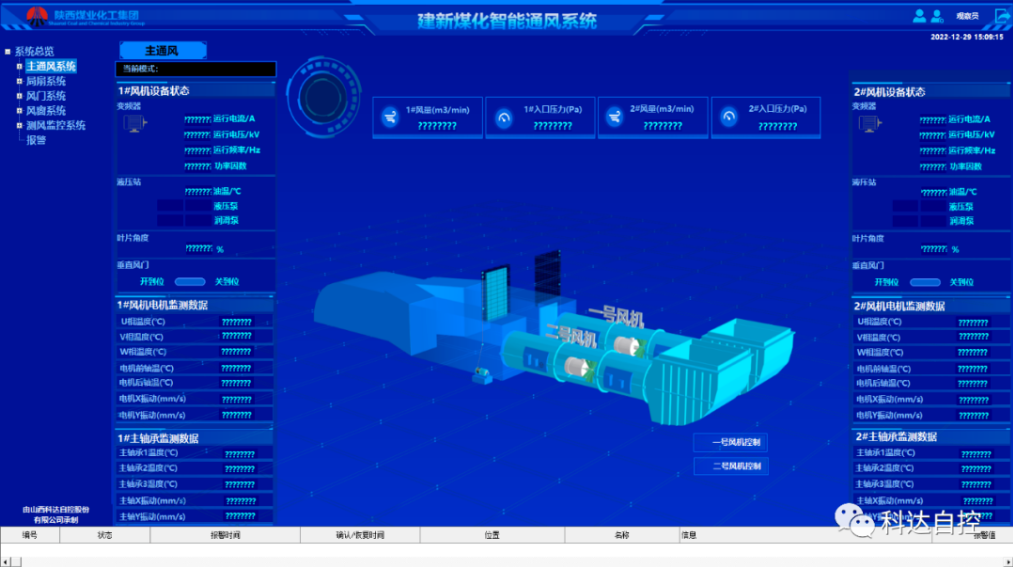Click the 报警时间 column header
Image resolution: width=1013 pixels, height=567 pixels.
click(224, 535)
